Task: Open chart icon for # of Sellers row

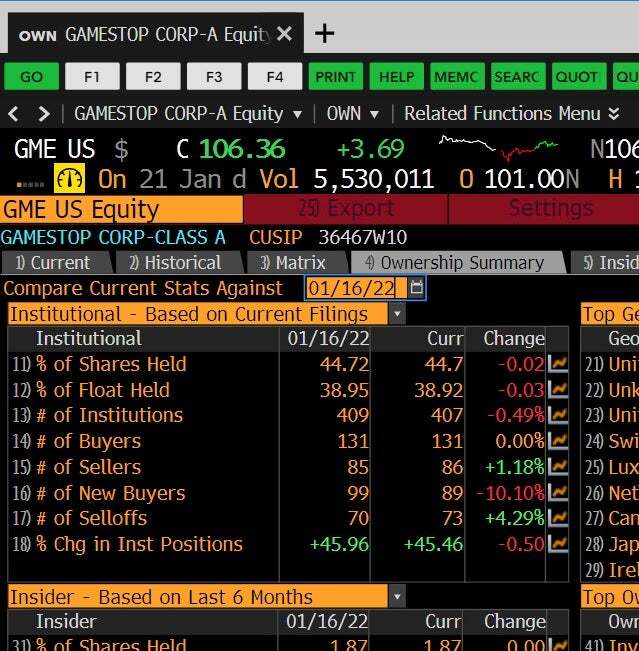Action: 558,467
